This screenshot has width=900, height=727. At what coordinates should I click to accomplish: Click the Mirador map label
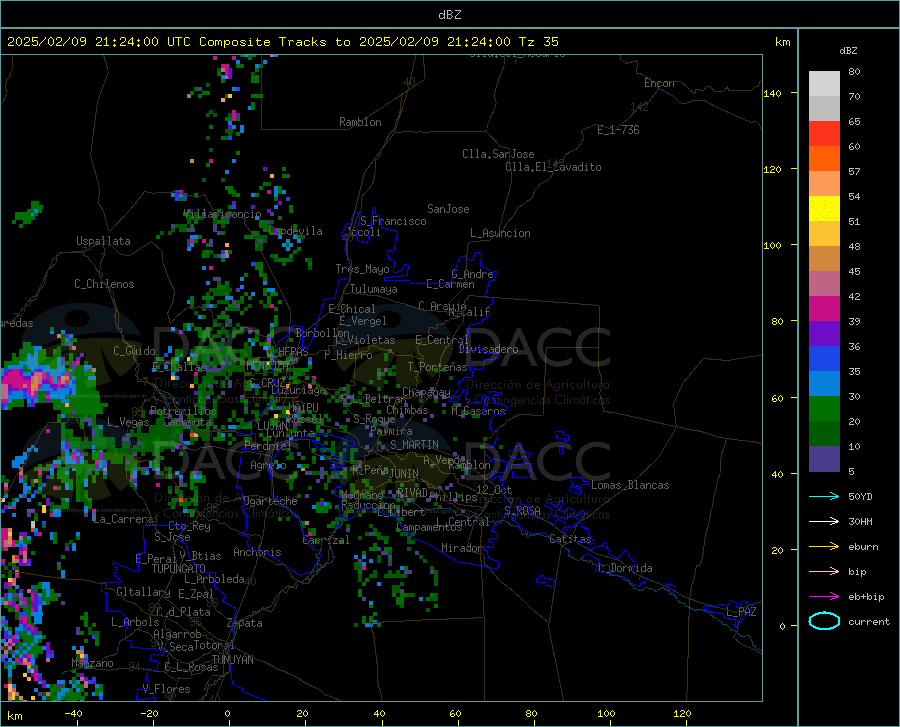(462, 548)
